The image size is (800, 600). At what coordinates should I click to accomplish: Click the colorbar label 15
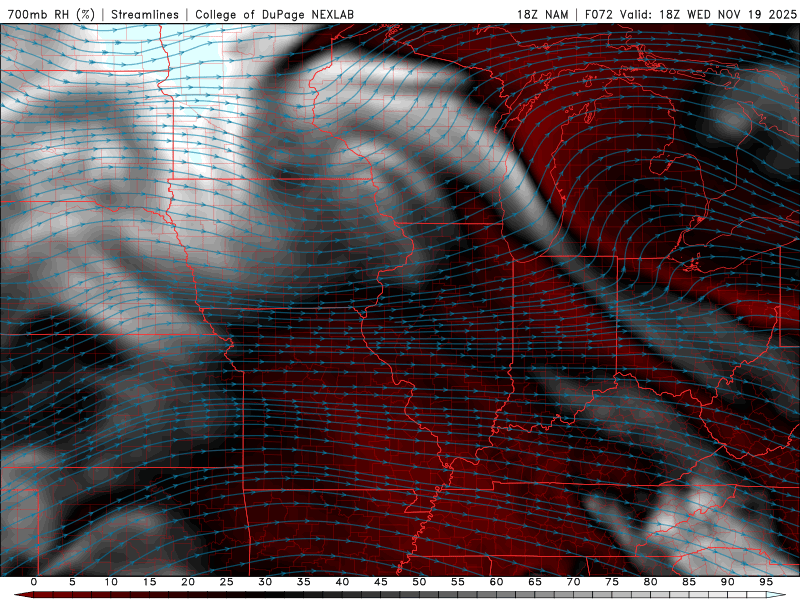[149, 582]
